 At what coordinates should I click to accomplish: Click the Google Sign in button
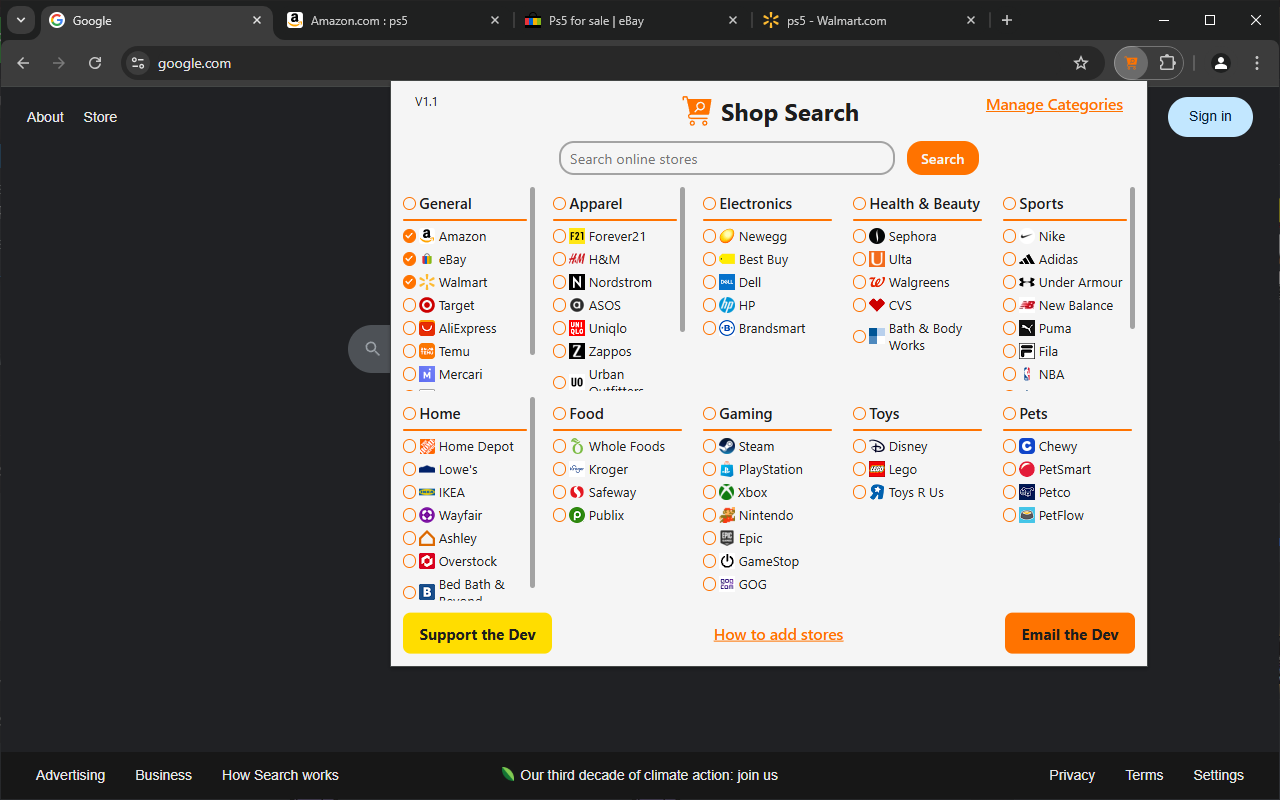click(1210, 117)
